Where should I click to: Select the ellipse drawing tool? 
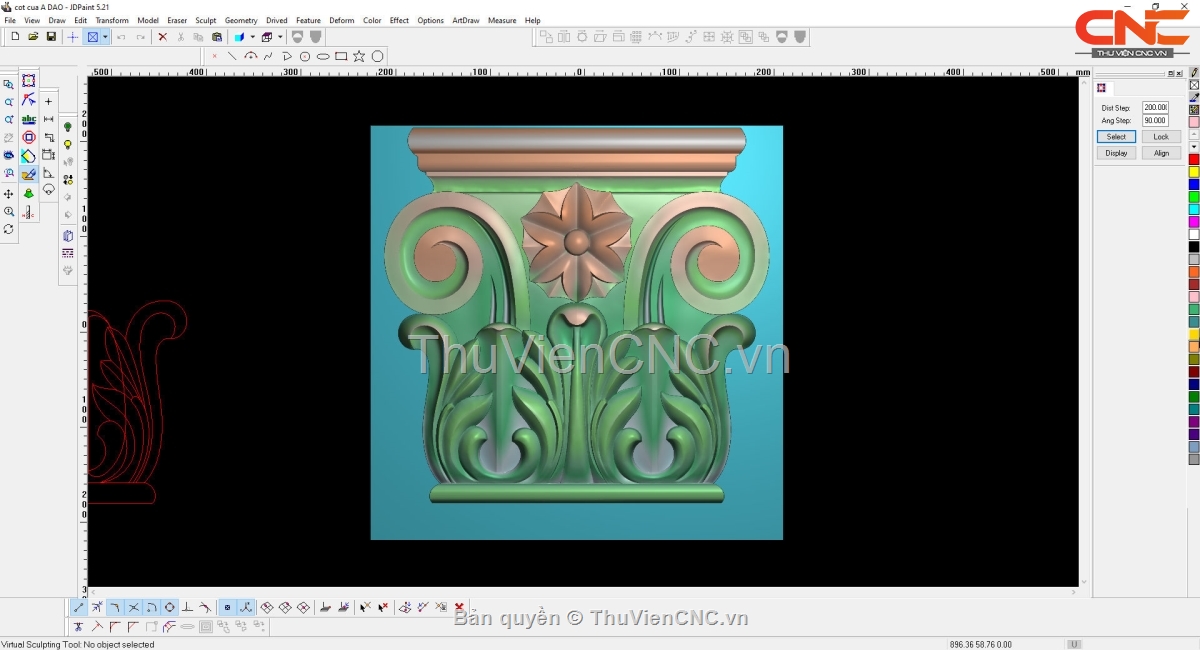[x=323, y=56]
